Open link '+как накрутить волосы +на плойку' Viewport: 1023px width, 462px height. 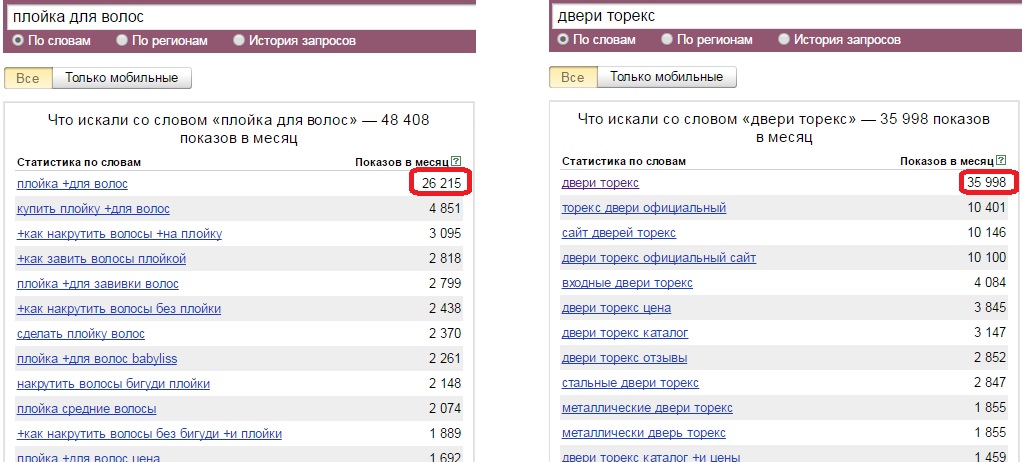(119, 234)
